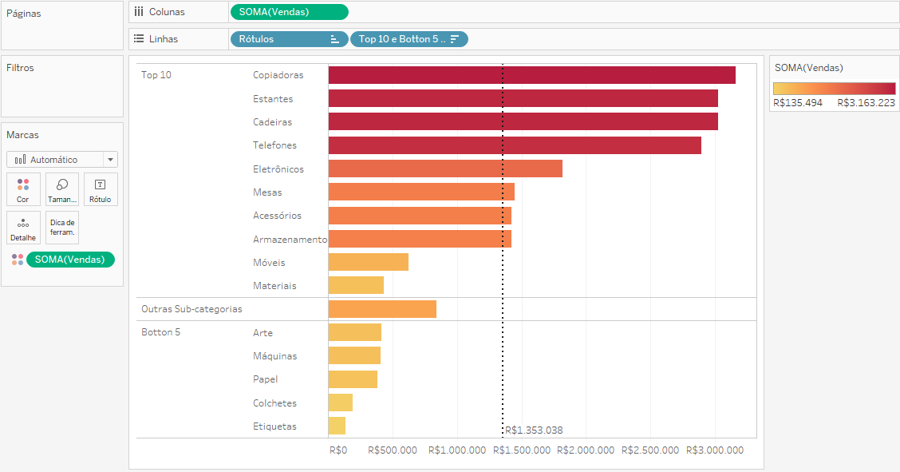The width and height of the screenshot is (900, 472).
Task: Click the Mesas row label
Action: [267, 192]
